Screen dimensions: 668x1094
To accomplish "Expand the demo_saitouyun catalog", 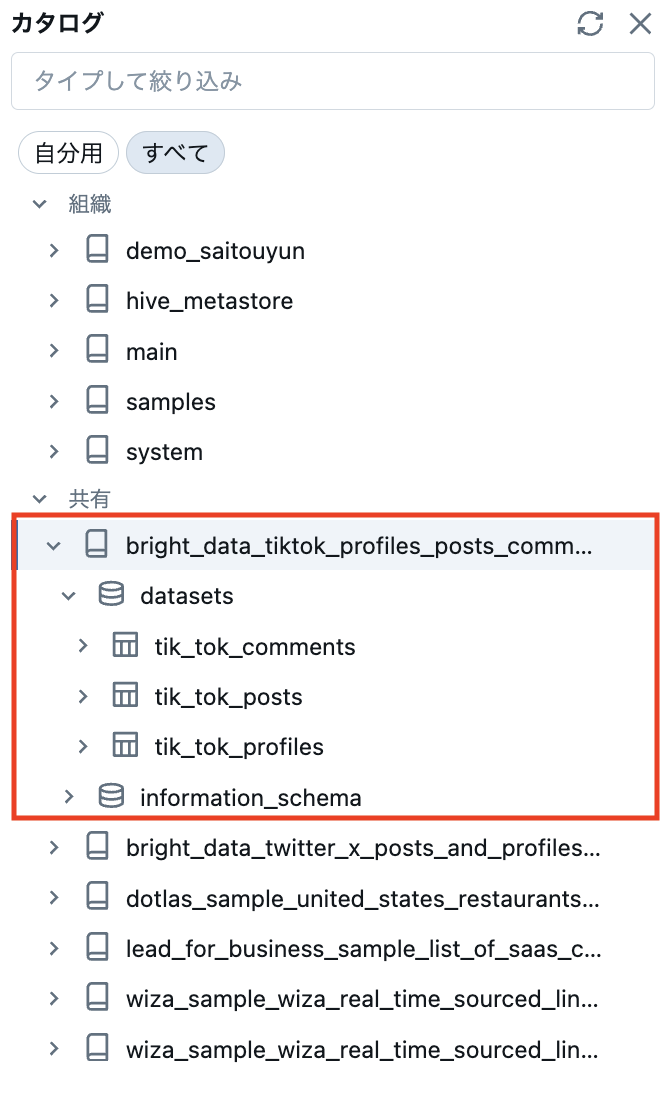I will 54,250.
